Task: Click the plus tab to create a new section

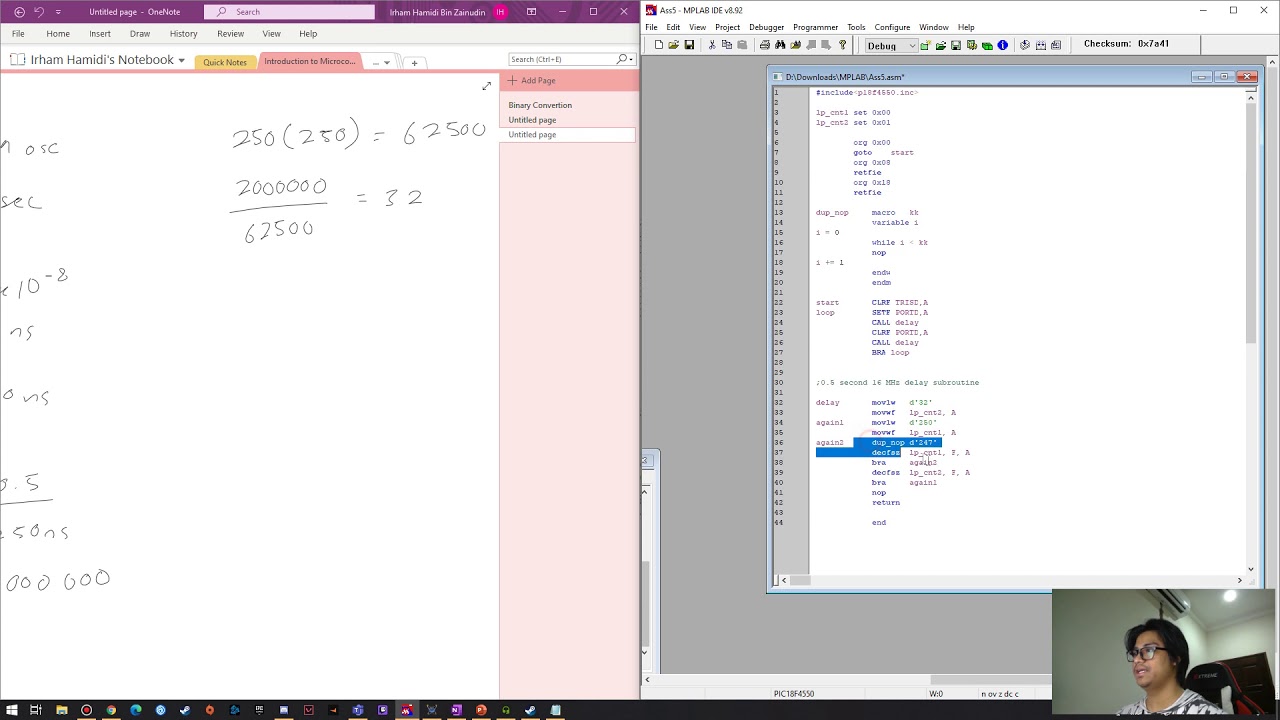Action: click(414, 63)
